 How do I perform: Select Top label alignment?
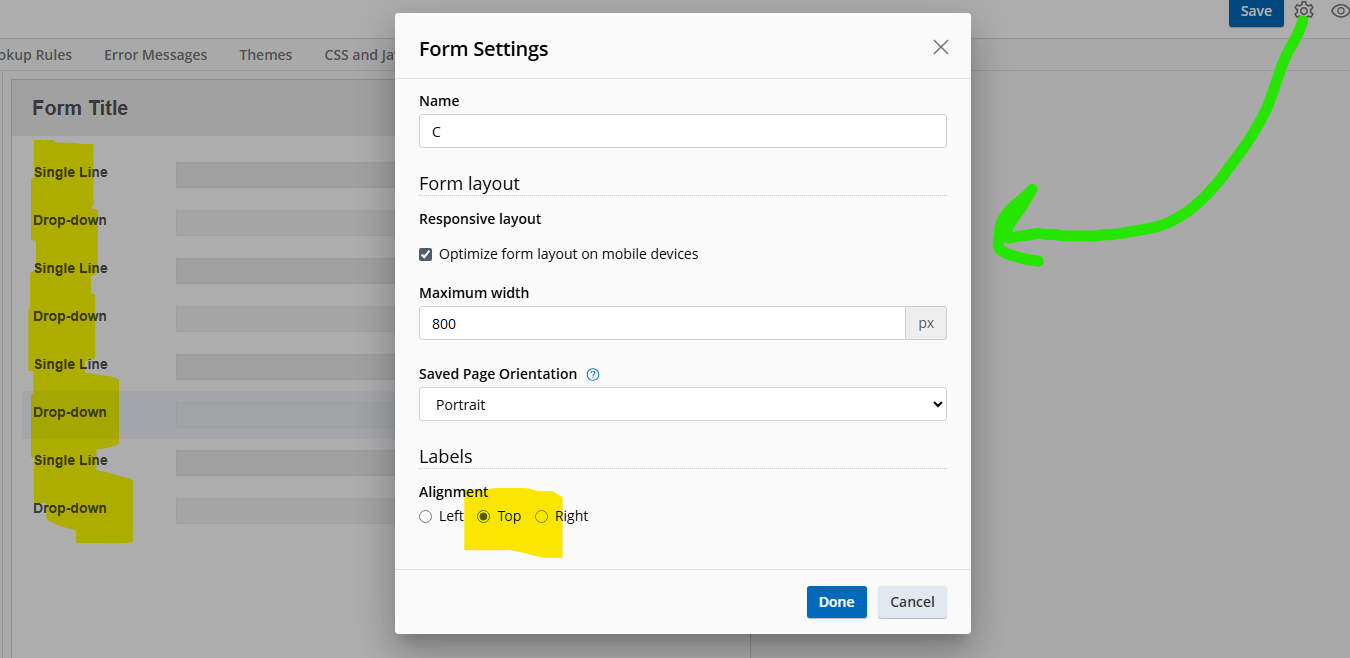484,516
